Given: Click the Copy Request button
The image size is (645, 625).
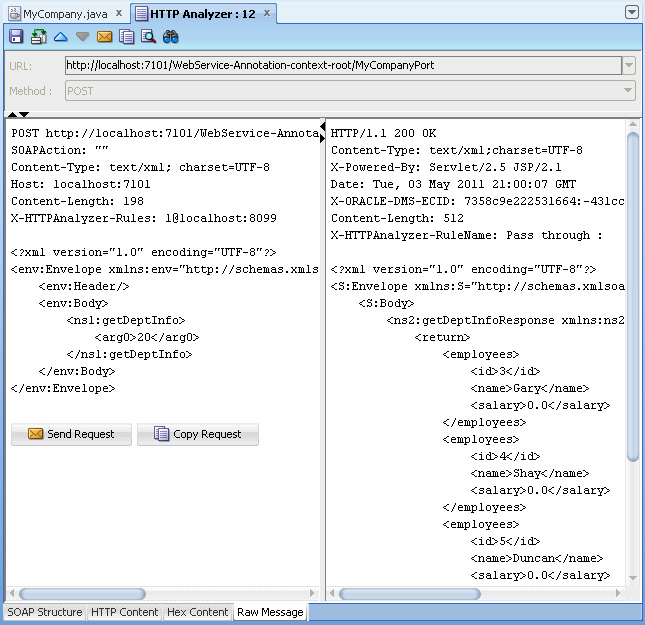Looking at the screenshot, I should (x=198, y=434).
